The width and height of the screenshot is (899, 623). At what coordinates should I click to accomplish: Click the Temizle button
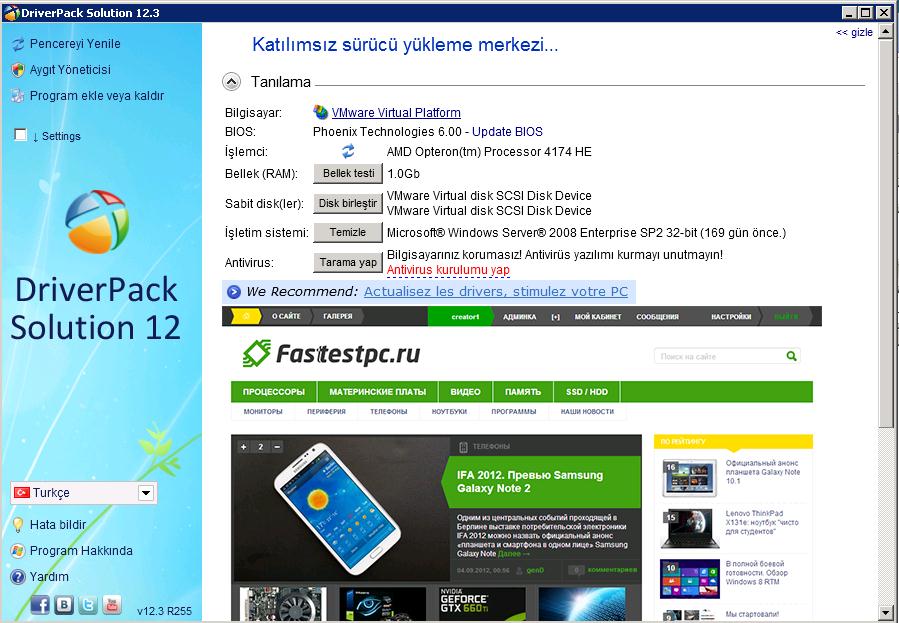tap(348, 233)
